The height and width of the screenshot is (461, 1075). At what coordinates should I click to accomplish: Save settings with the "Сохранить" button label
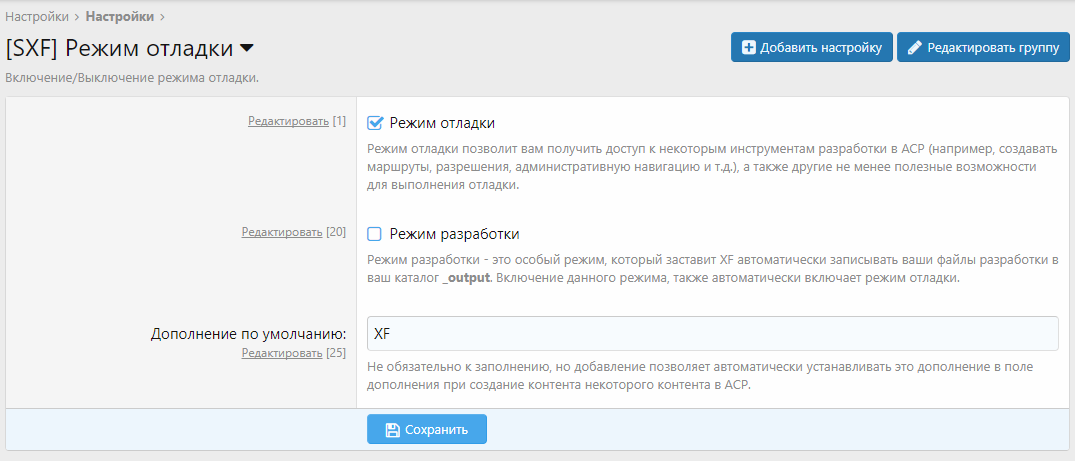[x=436, y=430]
